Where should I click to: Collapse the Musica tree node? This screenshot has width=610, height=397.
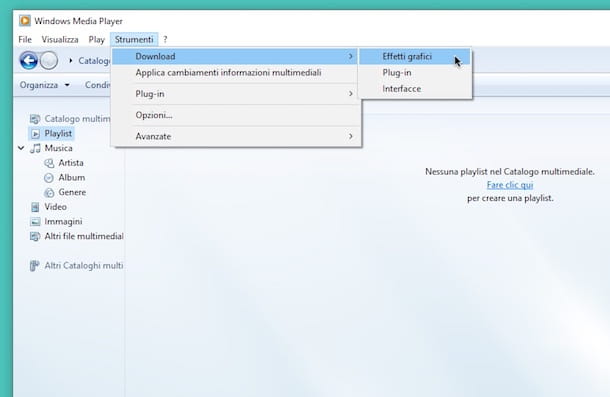point(21,148)
